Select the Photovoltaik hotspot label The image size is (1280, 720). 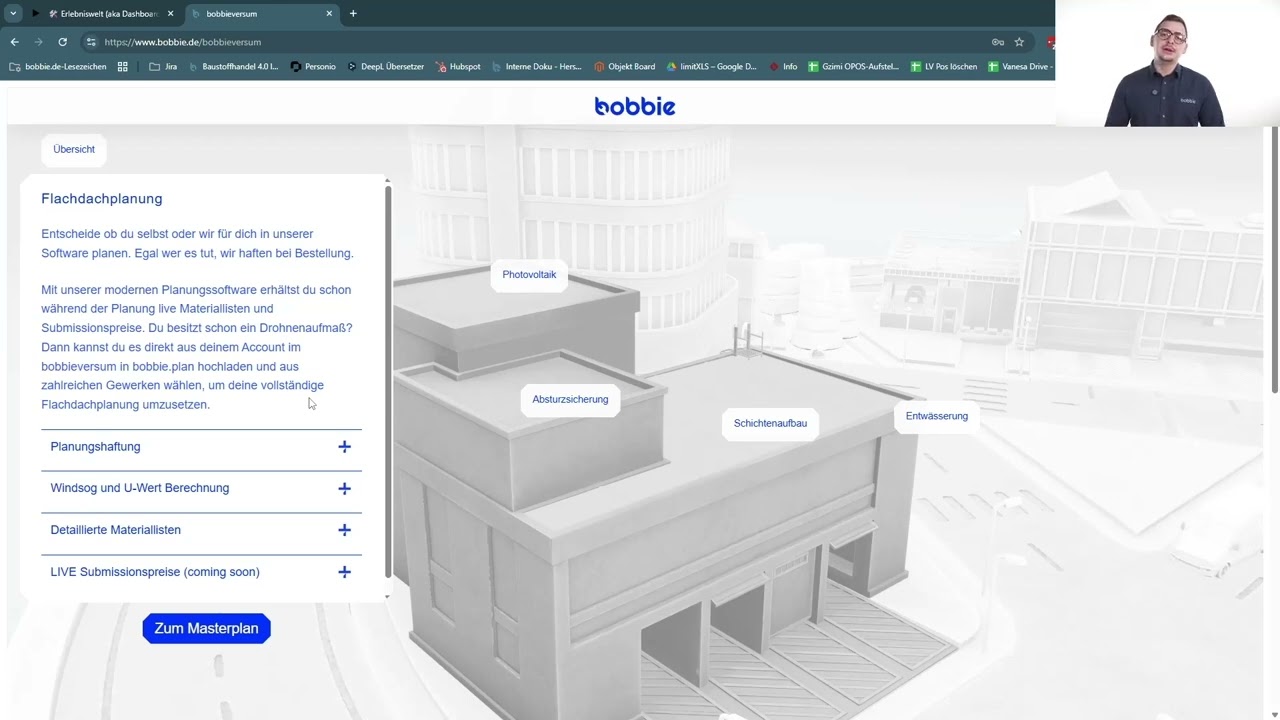point(529,275)
